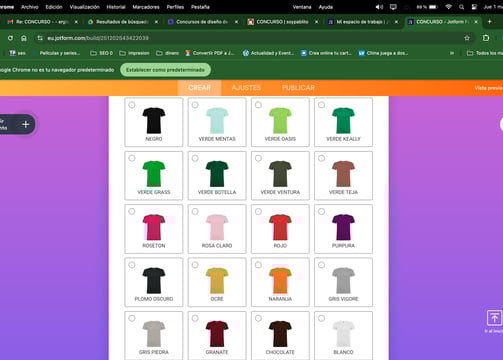Switch to the PUBLICAR tab
Viewport: 503px width, 360px height.
(x=298, y=88)
